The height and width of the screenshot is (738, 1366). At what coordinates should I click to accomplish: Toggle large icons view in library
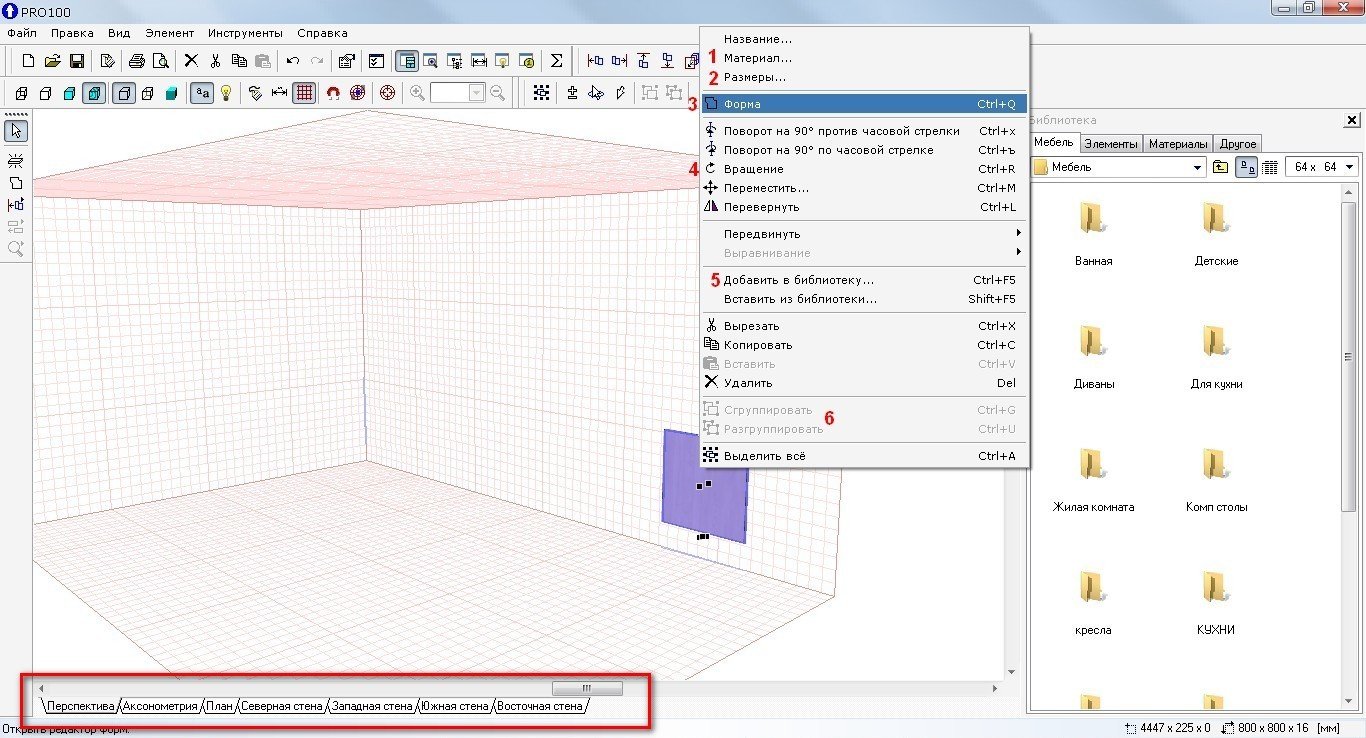(1247, 167)
